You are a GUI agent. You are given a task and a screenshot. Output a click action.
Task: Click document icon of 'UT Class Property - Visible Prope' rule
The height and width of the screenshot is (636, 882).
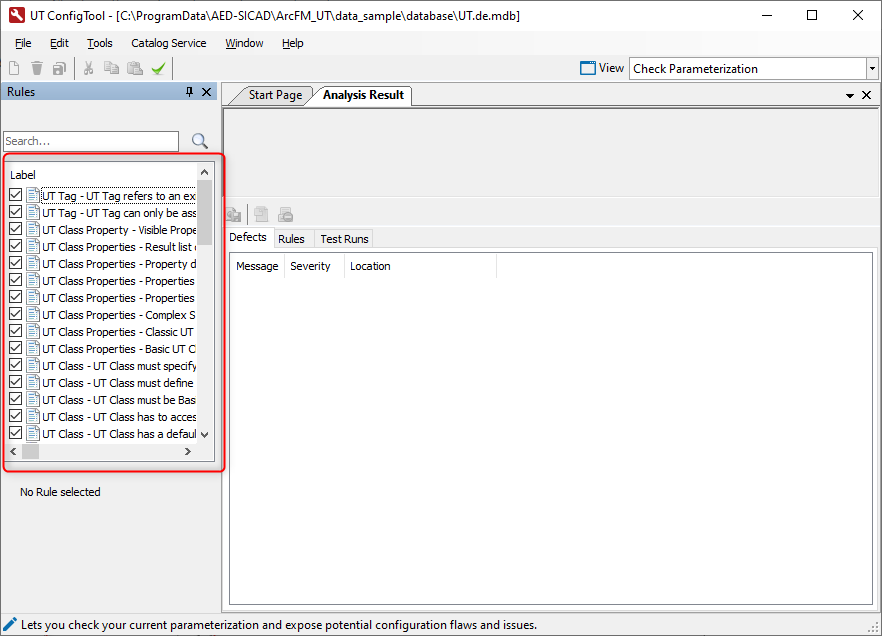(x=33, y=229)
